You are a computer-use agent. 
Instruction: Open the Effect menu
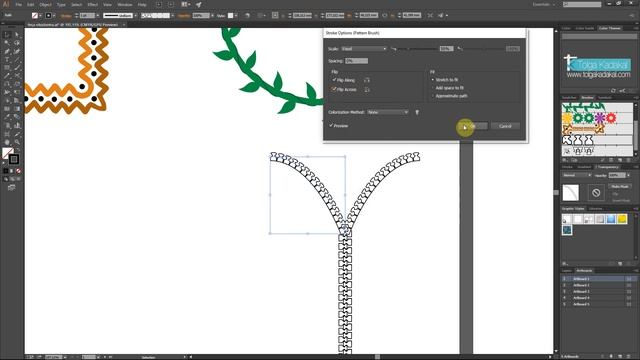pyautogui.click(x=93, y=4)
